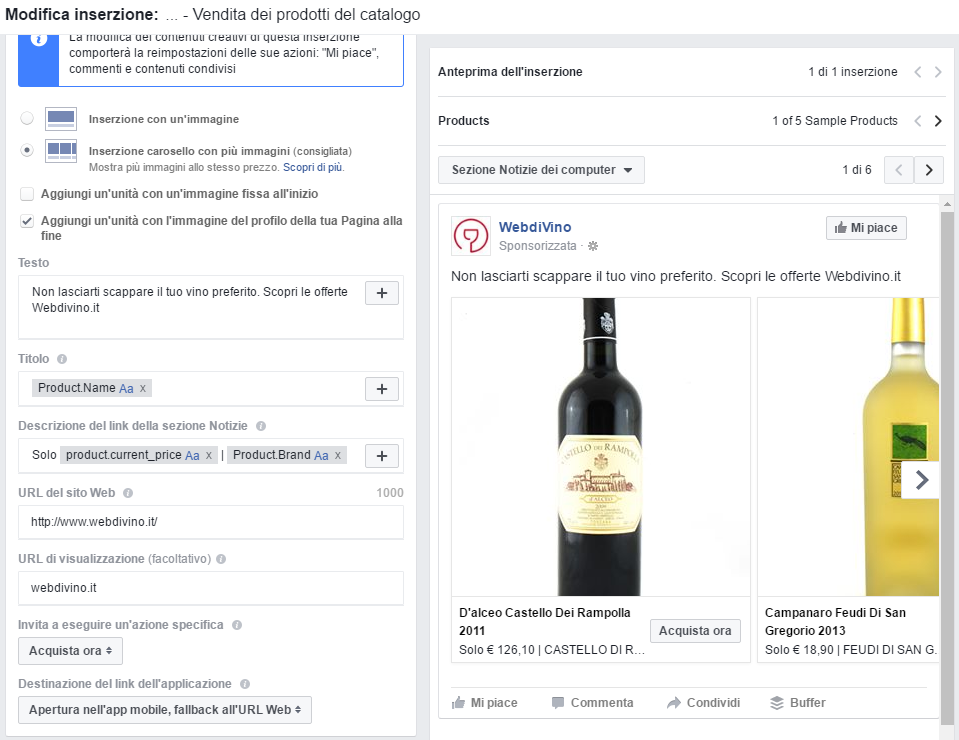
Task: Check Aggiungi un'unità con un'immagine fissa all'inizio
Action: (x=27, y=194)
